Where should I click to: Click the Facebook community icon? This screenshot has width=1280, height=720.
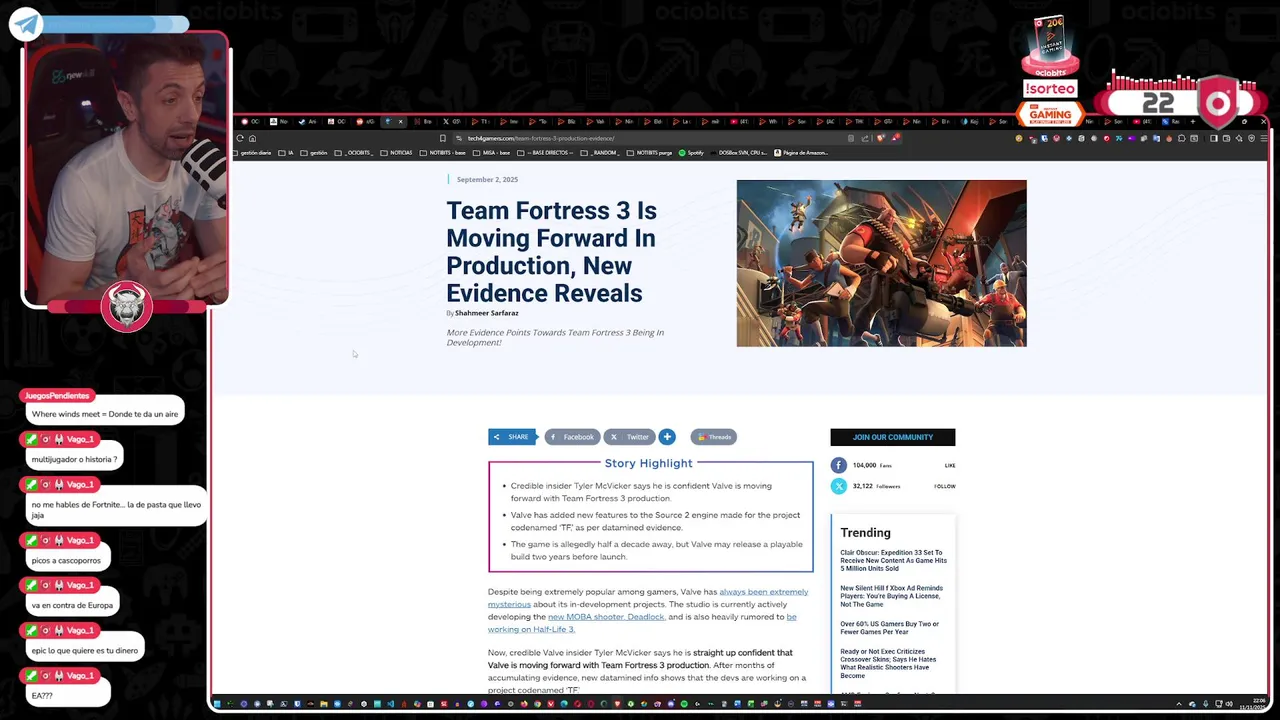click(x=838, y=465)
